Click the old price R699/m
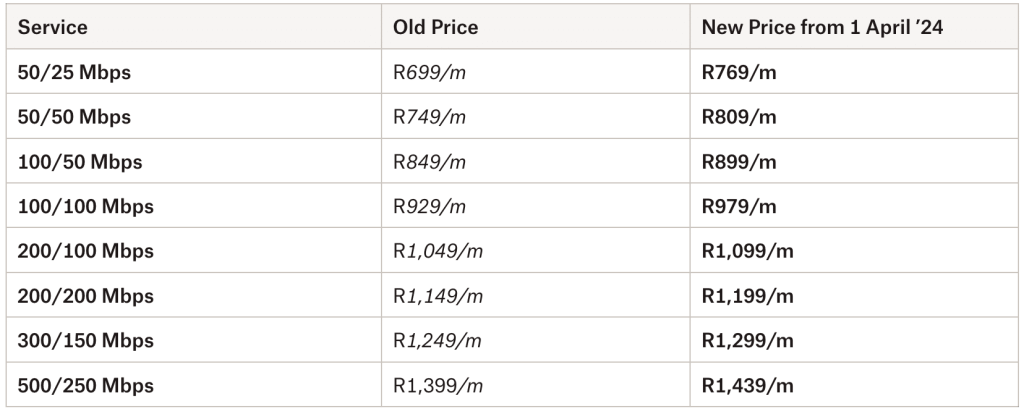 429,72
